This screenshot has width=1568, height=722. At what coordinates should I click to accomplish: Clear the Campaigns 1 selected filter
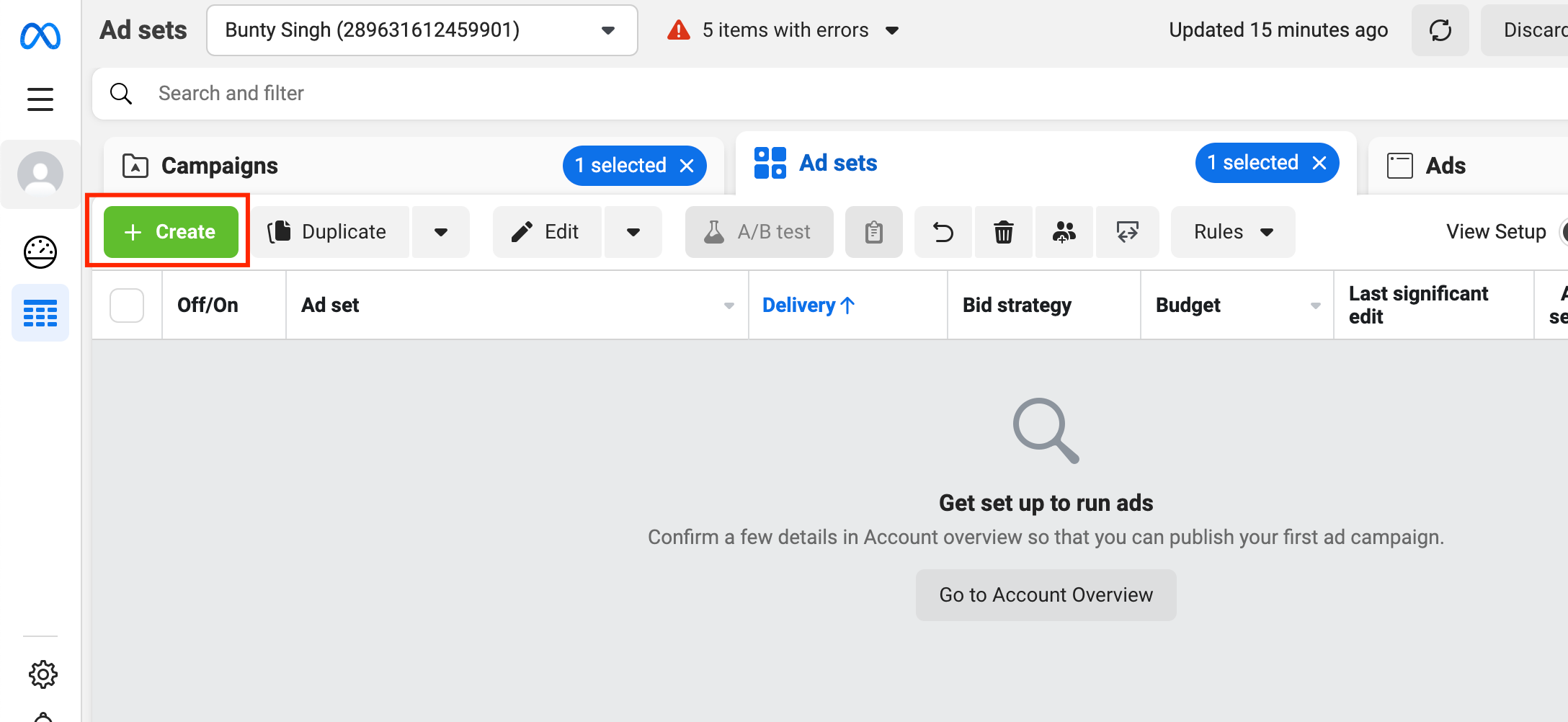click(687, 166)
